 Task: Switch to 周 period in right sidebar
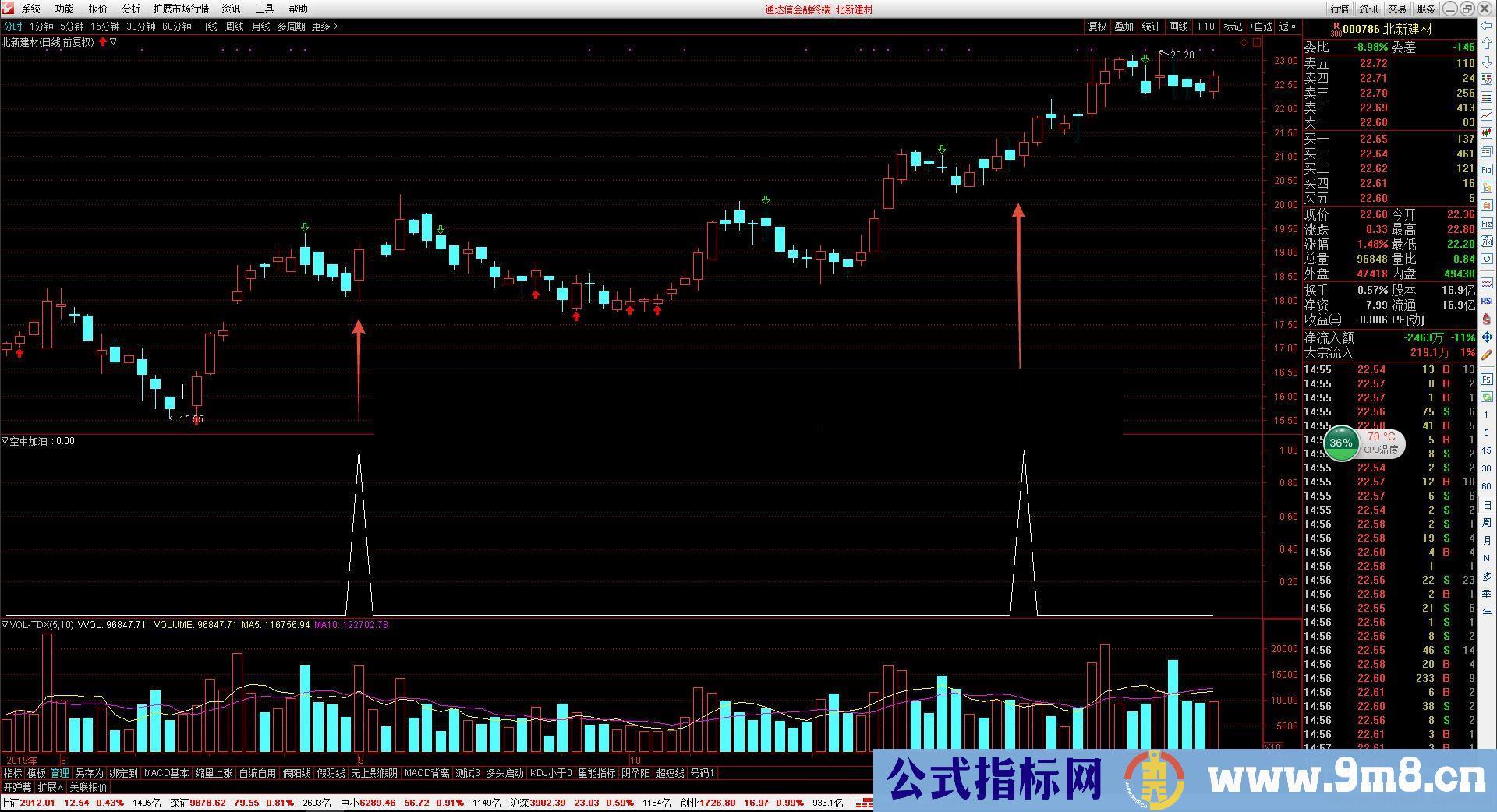(x=1487, y=522)
